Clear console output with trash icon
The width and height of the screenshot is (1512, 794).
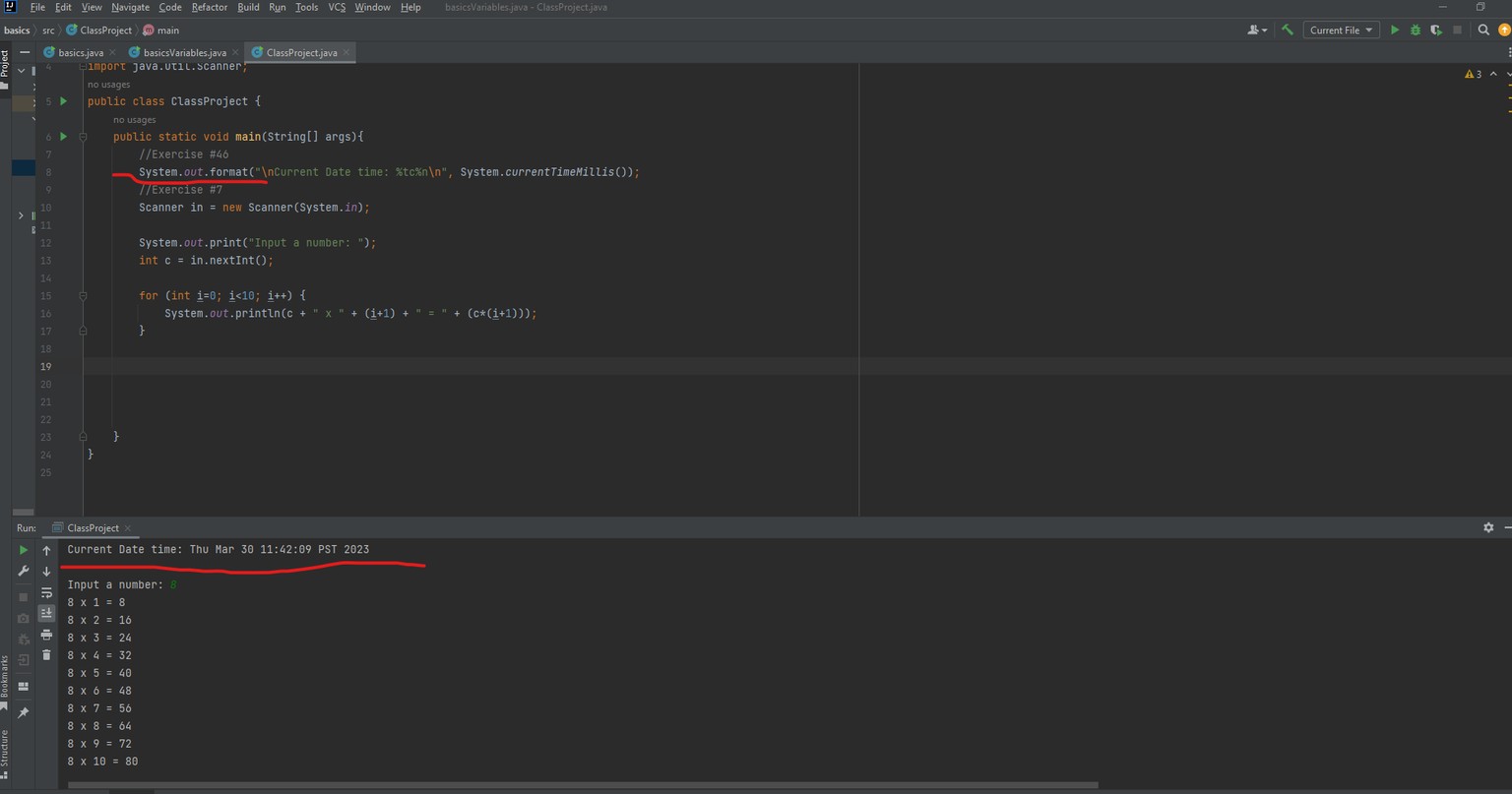(x=46, y=655)
